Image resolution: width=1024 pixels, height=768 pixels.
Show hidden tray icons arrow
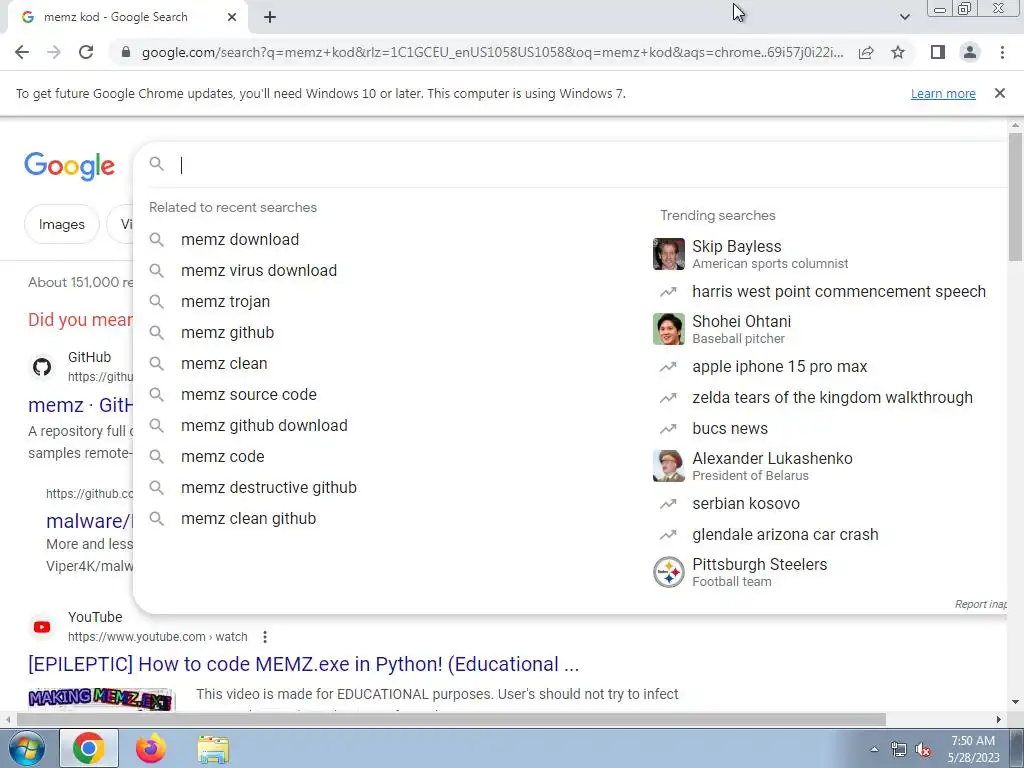click(874, 748)
